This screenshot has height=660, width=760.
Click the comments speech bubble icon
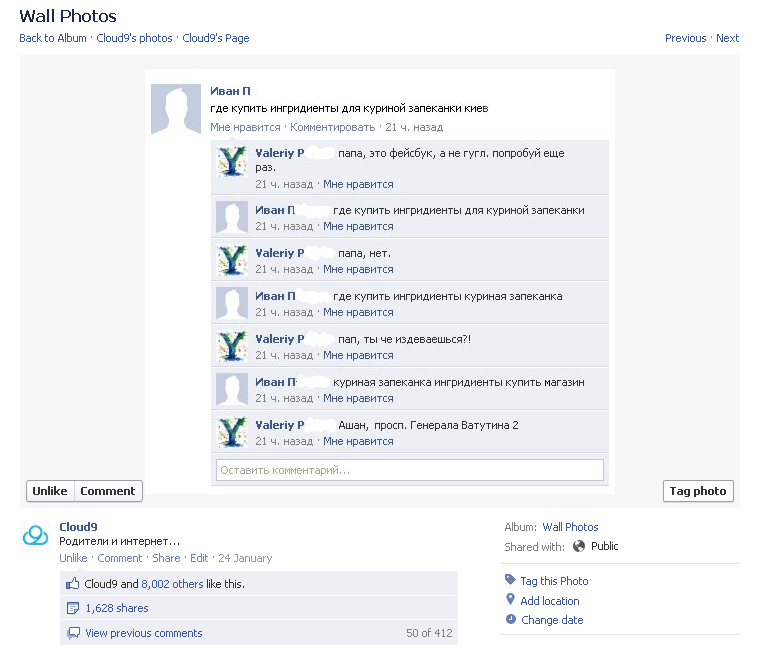(x=72, y=633)
